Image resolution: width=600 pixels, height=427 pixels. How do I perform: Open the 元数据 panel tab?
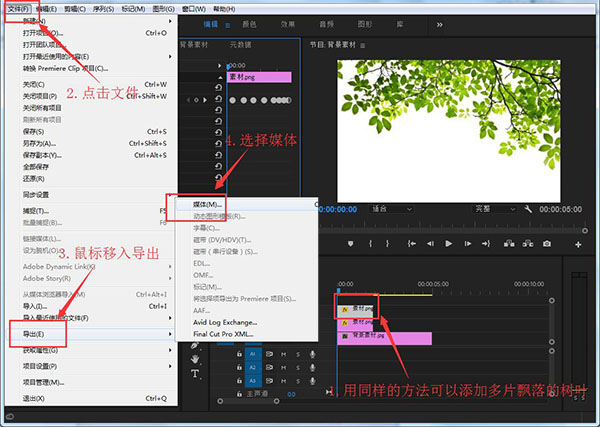point(240,45)
